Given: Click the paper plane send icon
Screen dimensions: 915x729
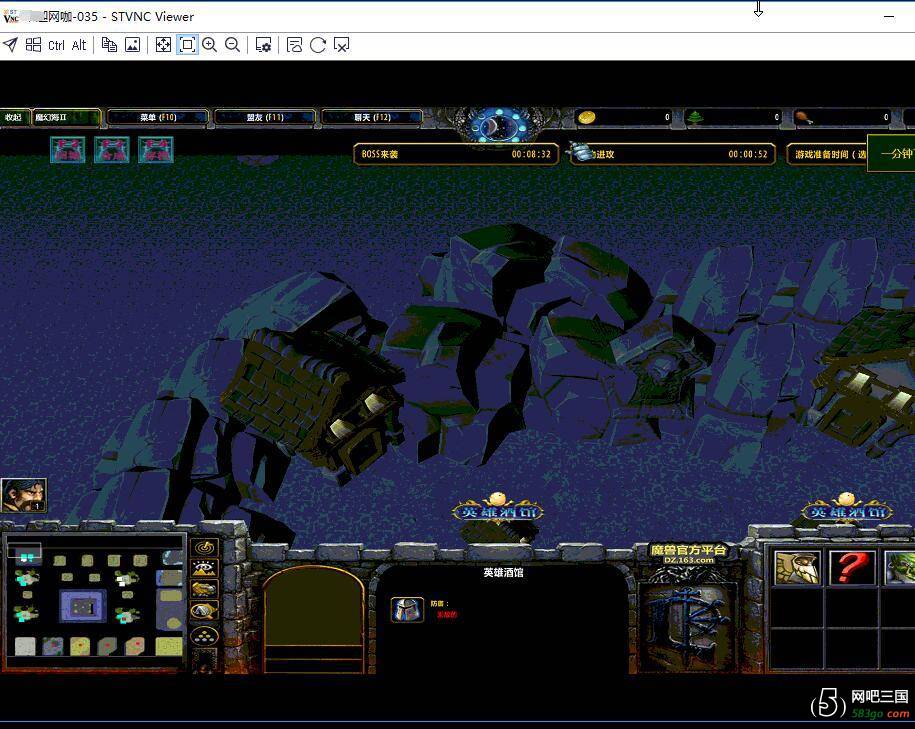Looking at the screenshot, I should click(x=11, y=45).
